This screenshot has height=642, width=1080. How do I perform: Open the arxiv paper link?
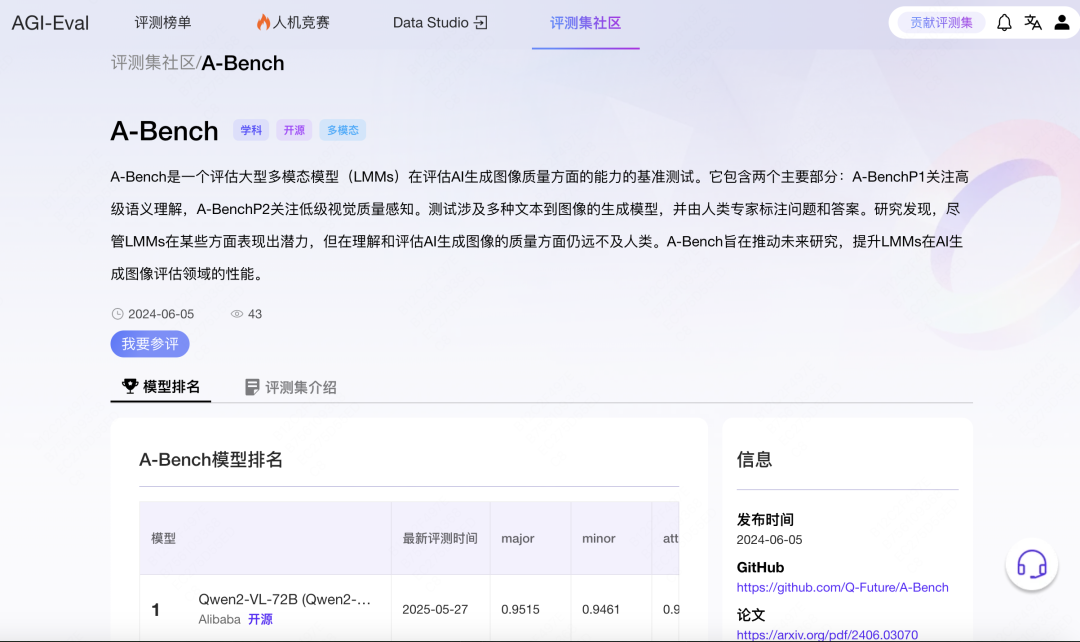coord(827,634)
